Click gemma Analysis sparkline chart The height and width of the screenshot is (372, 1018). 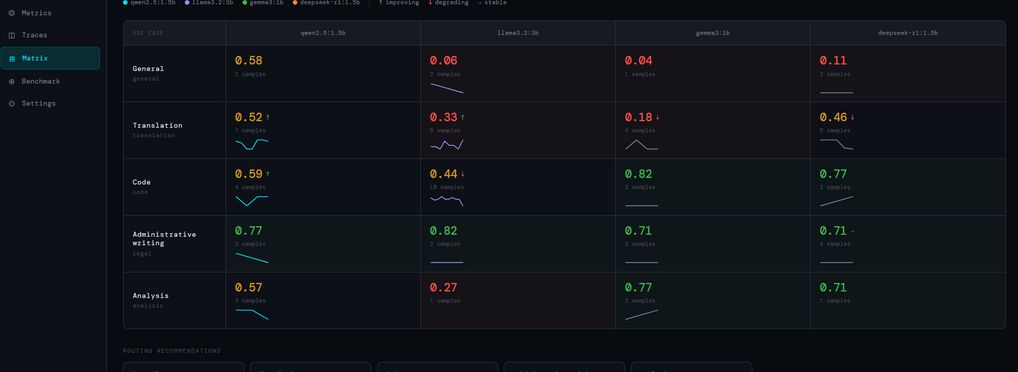pos(641,314)
